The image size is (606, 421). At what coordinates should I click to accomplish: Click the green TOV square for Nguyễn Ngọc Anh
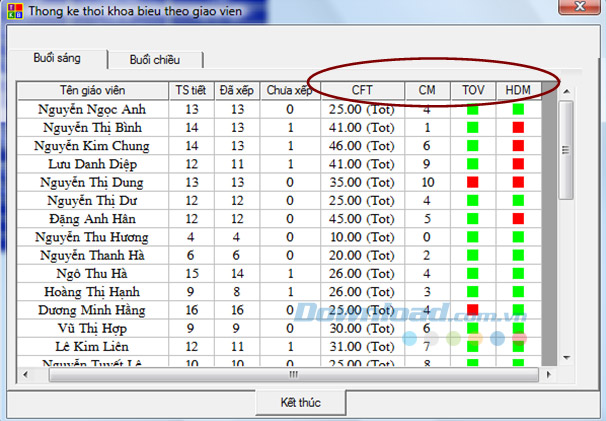[472, 109]
